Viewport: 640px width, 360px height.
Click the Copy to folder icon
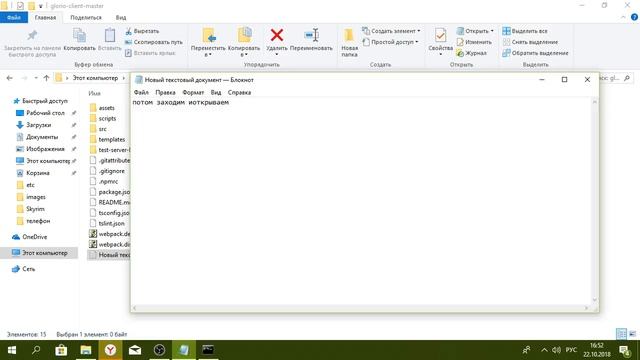click(244, 35)
